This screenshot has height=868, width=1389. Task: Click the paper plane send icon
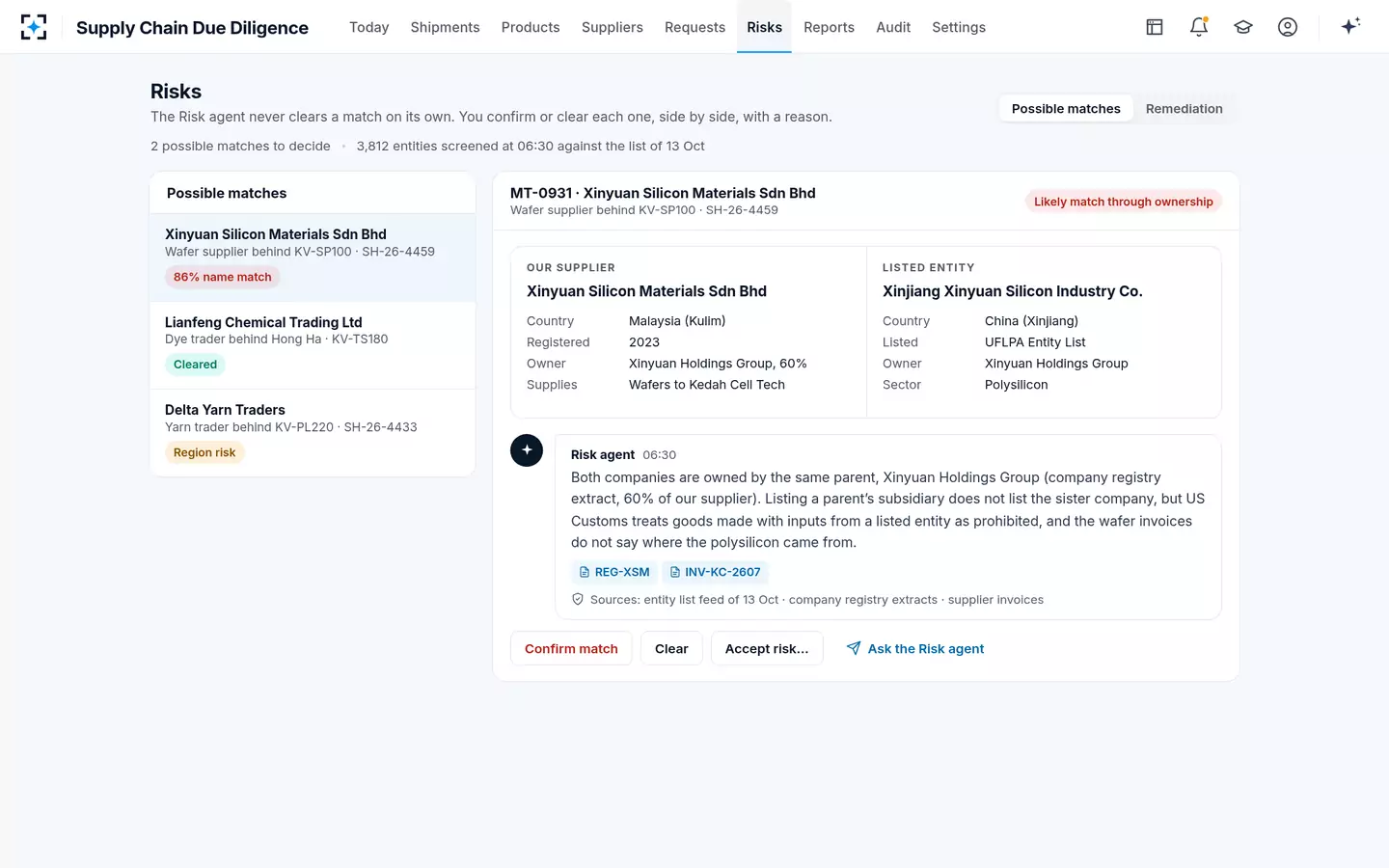[x=854, y=648]
